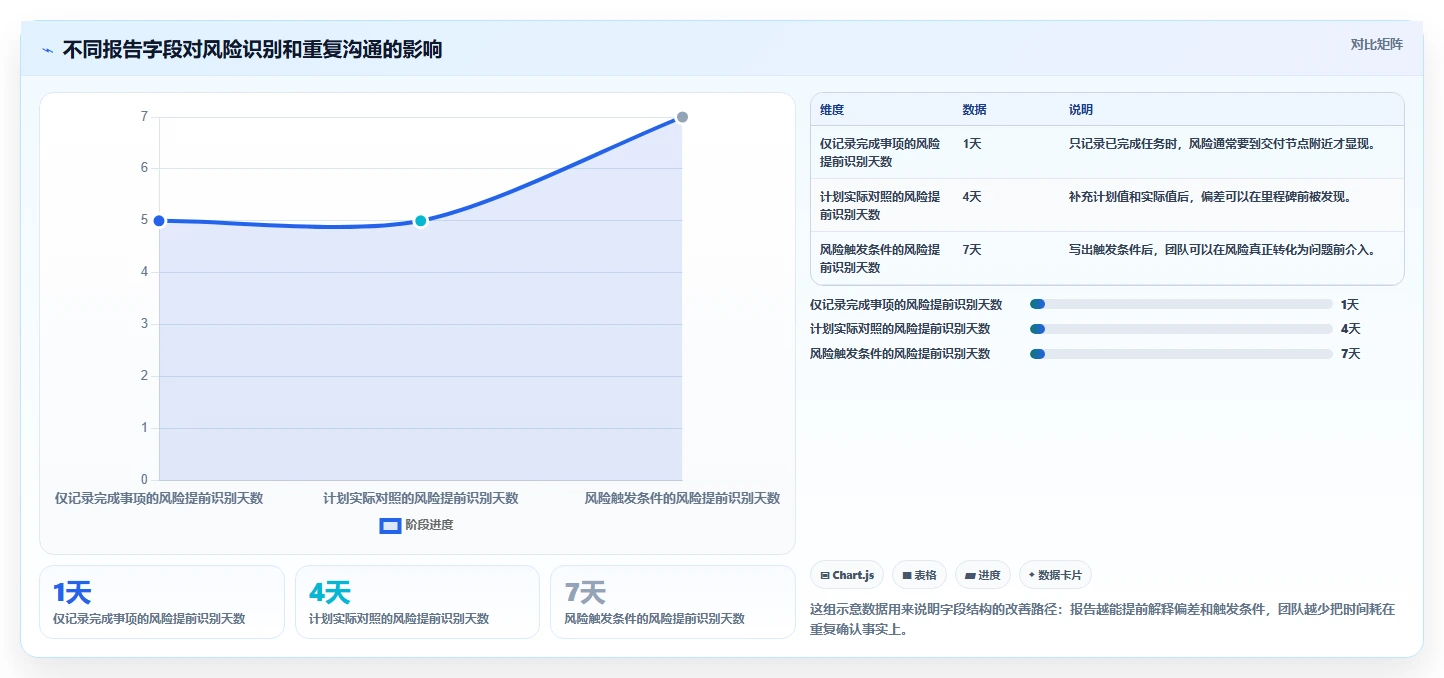This screenshot has height=678, width=1444.
Task: Click the 说明 column header
Action: point(1081,110)
